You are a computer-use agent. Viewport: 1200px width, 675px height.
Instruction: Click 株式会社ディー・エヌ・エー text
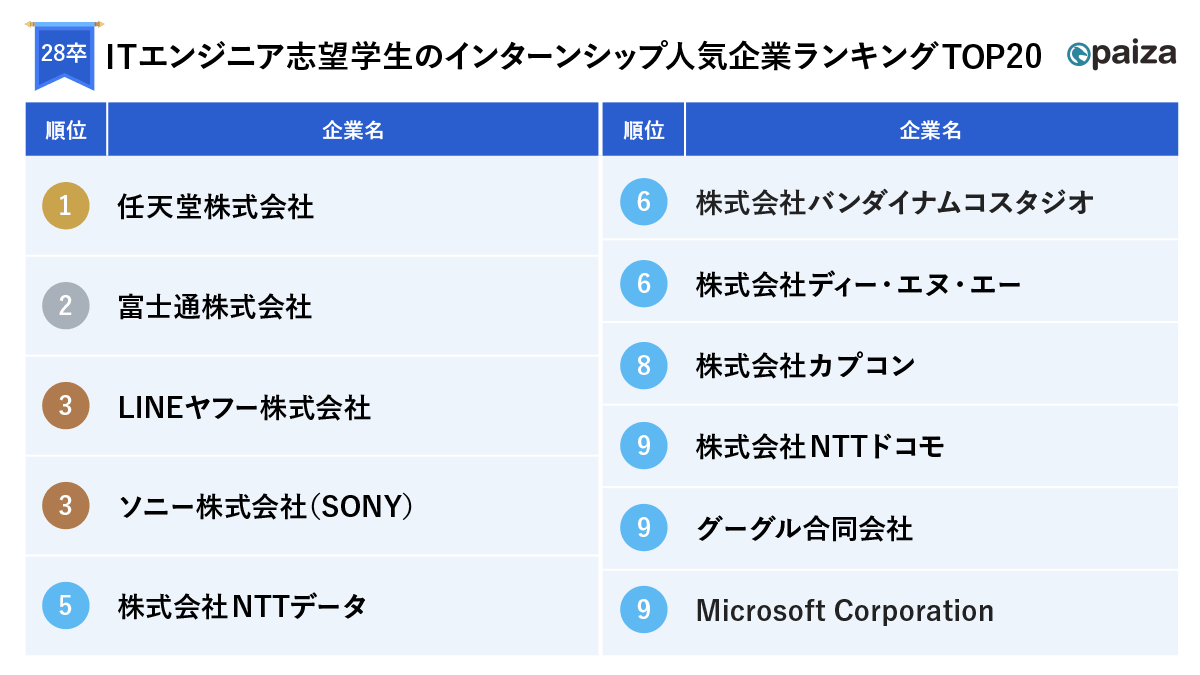coord(858,285)
